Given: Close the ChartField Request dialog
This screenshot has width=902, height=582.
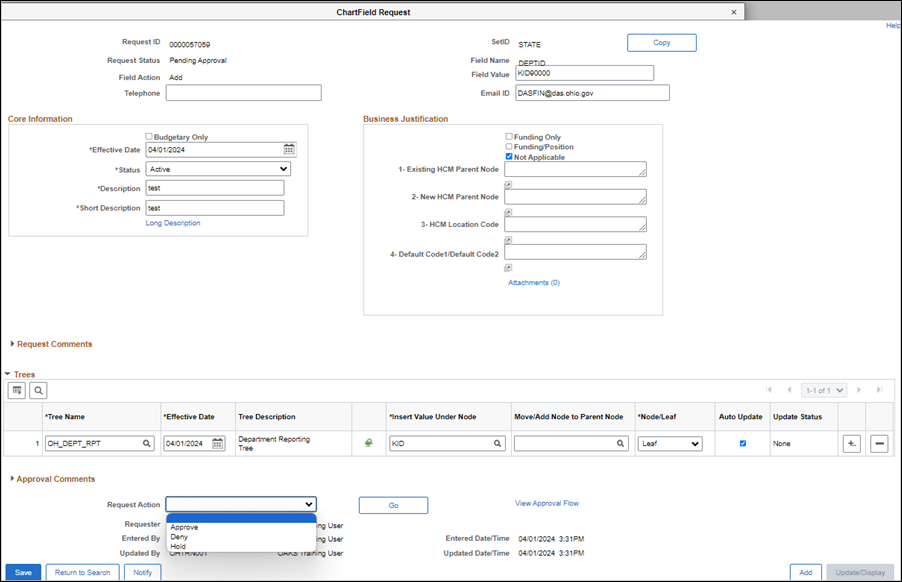Looking at the screenshot, I should tap(733, 12).
